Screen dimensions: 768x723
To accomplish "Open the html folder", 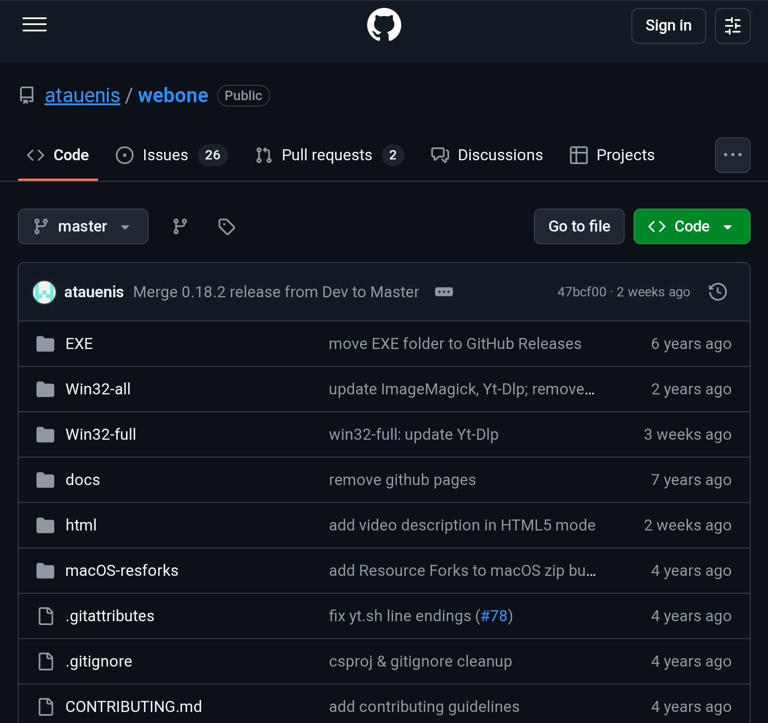I will (81, 525).
